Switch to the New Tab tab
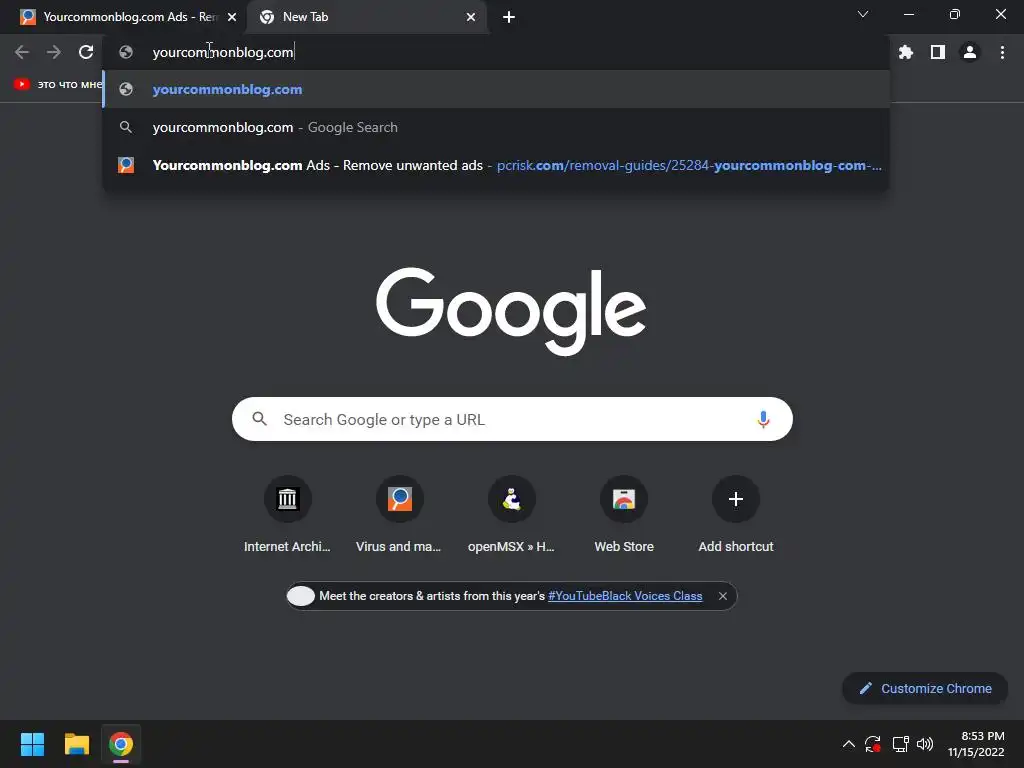Image resolution: width=1024 pixels, height=768 pixels. click(366, 17)
